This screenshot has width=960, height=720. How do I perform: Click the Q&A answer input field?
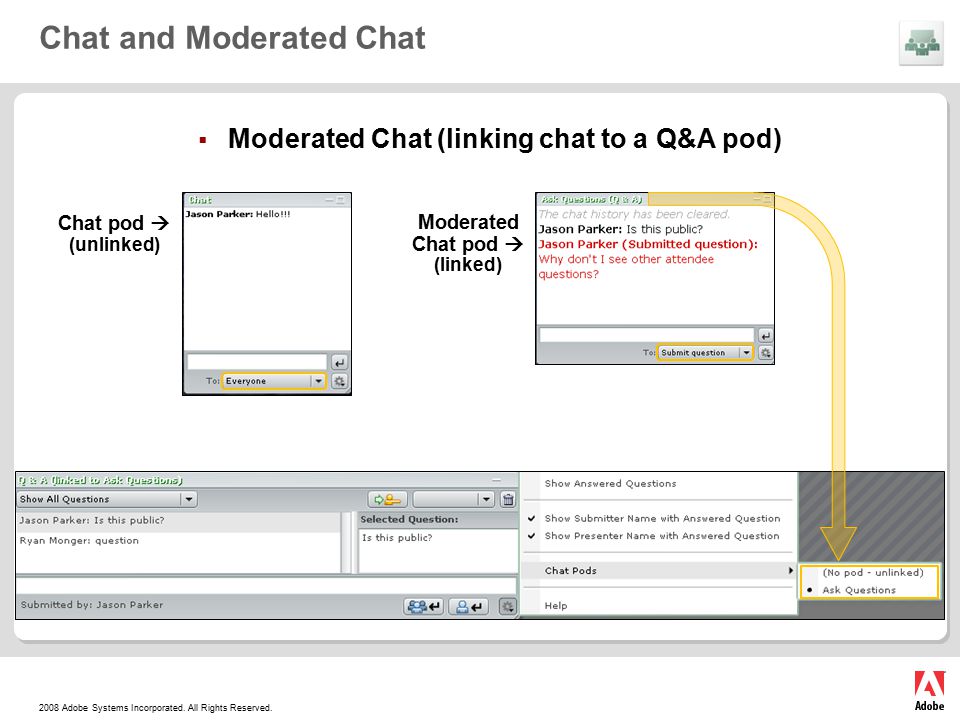coord(266,585)
